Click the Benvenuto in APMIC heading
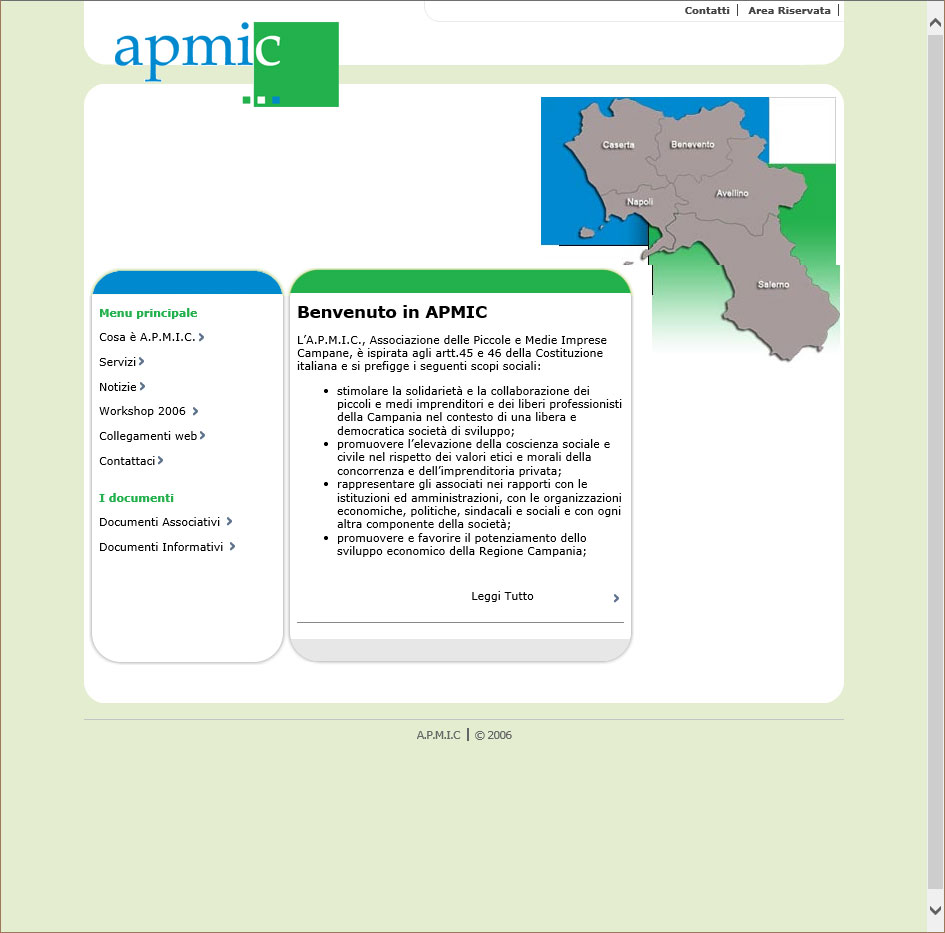The image size is (945, 933). tap(392, 312)
